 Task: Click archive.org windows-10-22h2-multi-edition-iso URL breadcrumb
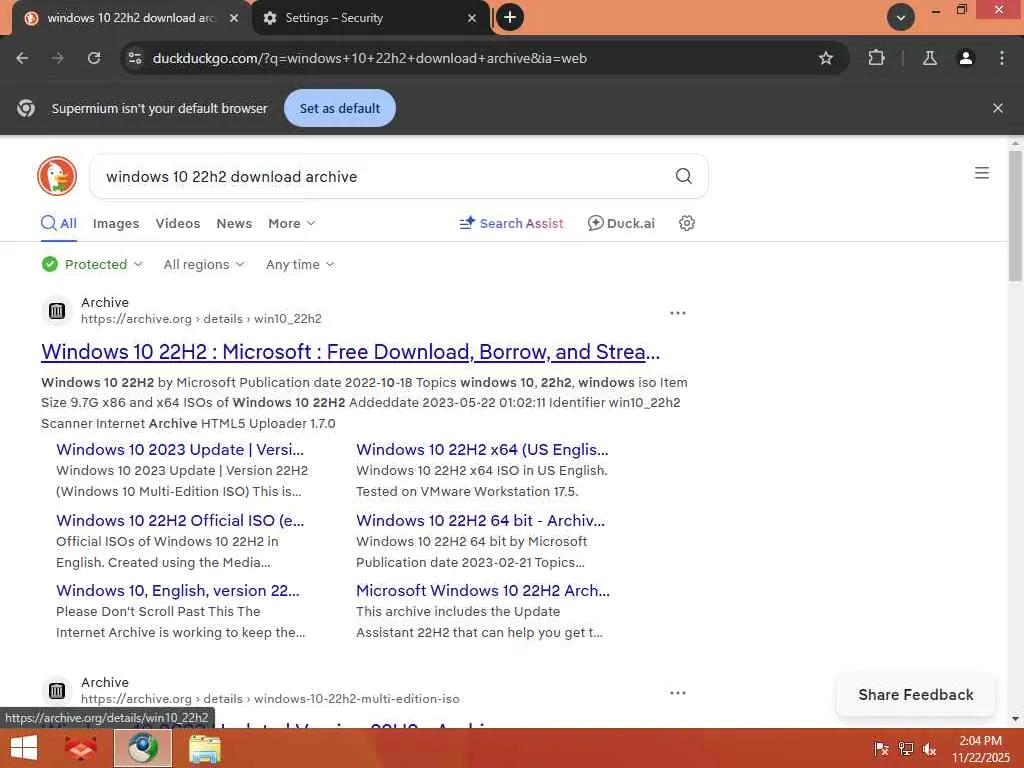click(270, 699)
